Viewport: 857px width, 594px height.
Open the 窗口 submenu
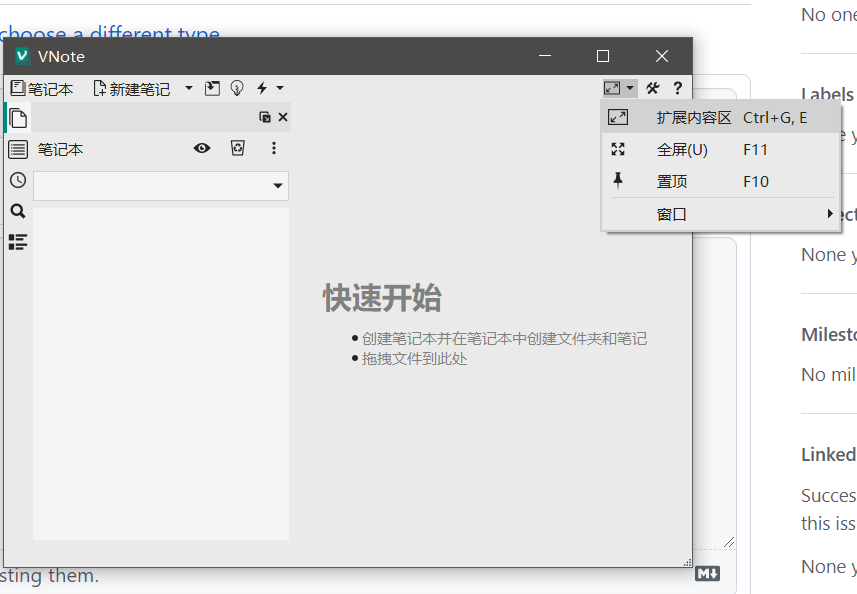pyautogui.click(x=721, y=214)
